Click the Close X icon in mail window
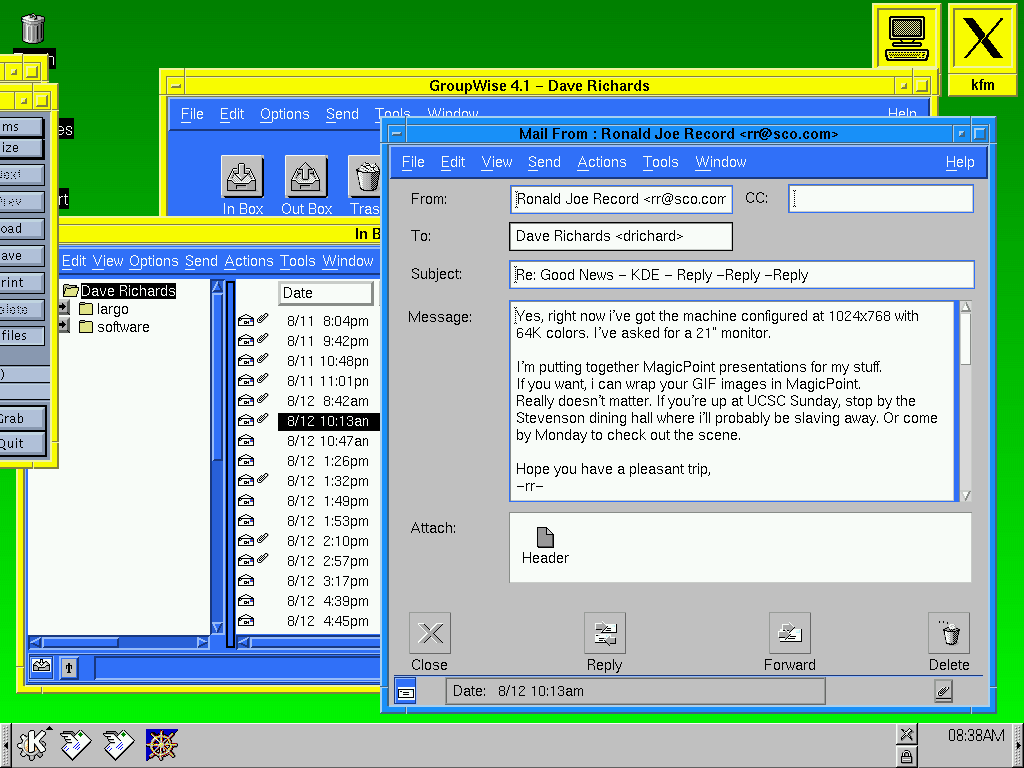The image size is (1024, 768). click(x=430, y=633)
